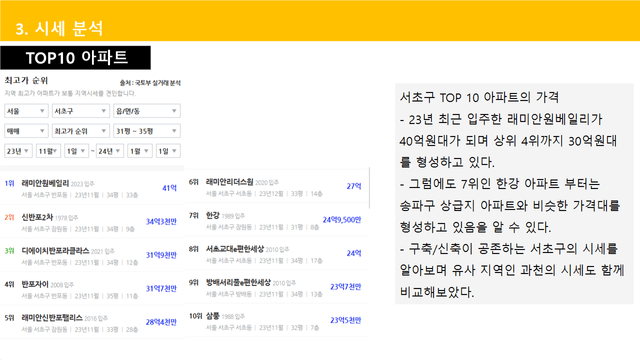Screen dimensions: 640x360
Task: Open the 31평 ~ 35평 size dropdown
Action: (147, 131)
